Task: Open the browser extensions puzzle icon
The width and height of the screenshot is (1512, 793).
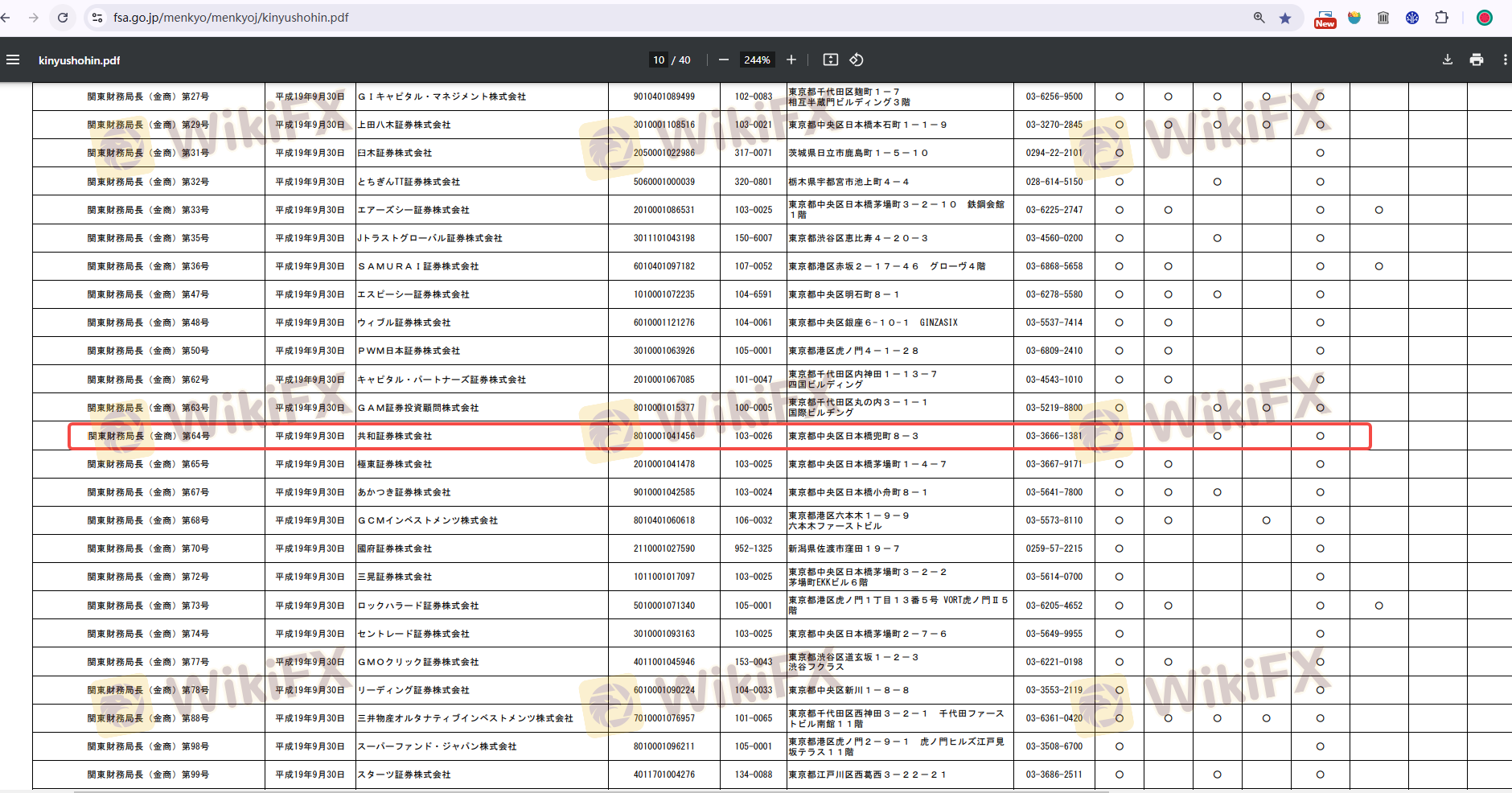Action: pyautogui.click(x=1441, y=18)
